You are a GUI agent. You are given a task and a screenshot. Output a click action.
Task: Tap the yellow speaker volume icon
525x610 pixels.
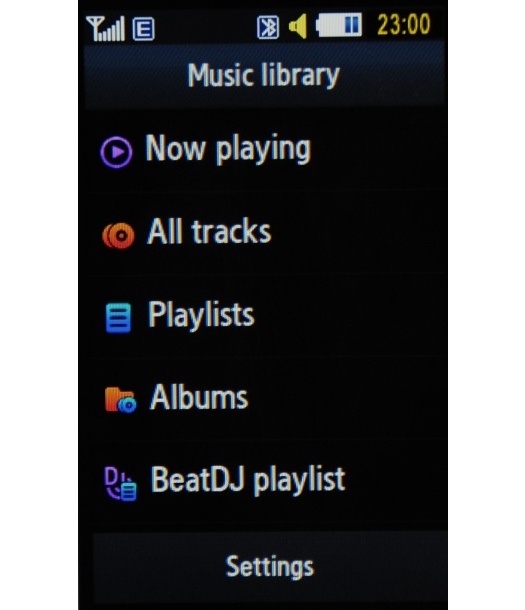(x=298, y=26)
